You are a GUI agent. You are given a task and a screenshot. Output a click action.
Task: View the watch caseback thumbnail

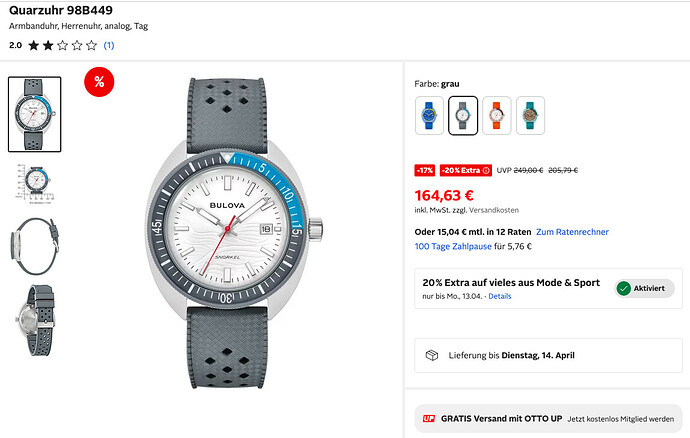(35, 320)
